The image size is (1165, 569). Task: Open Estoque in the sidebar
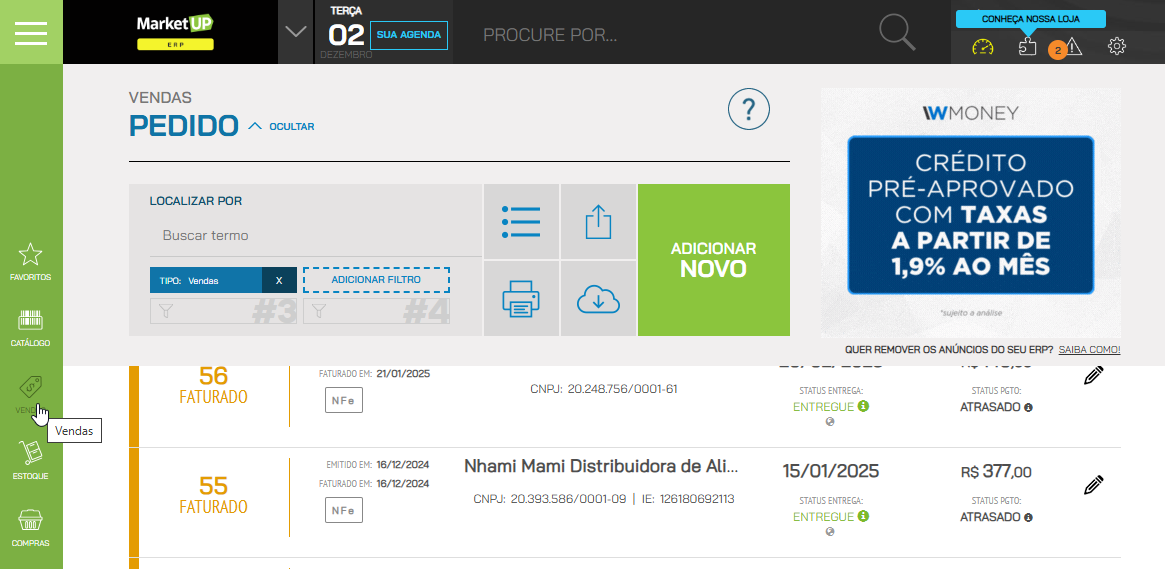[31, 460]
